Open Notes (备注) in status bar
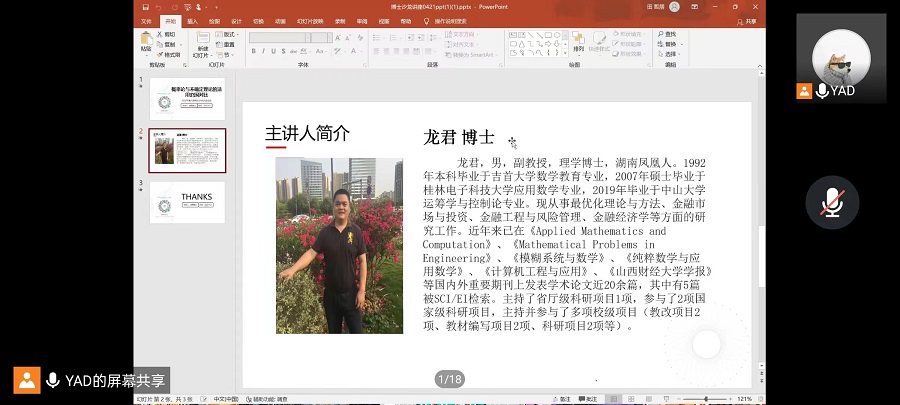The height and width of the screenshot is (405, 900). coord(564,398)
